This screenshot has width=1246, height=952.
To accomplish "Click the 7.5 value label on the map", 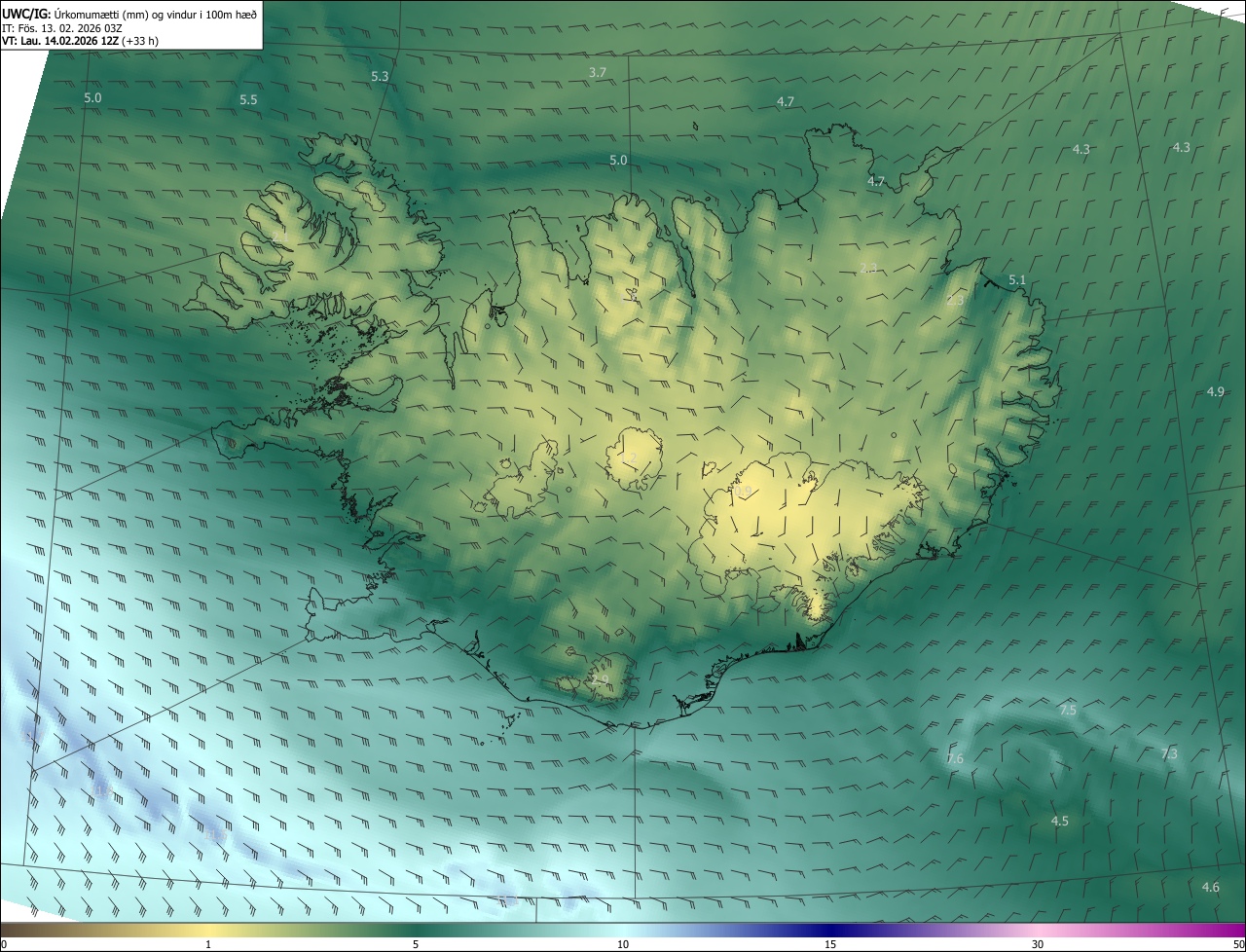I will 1068,711.
